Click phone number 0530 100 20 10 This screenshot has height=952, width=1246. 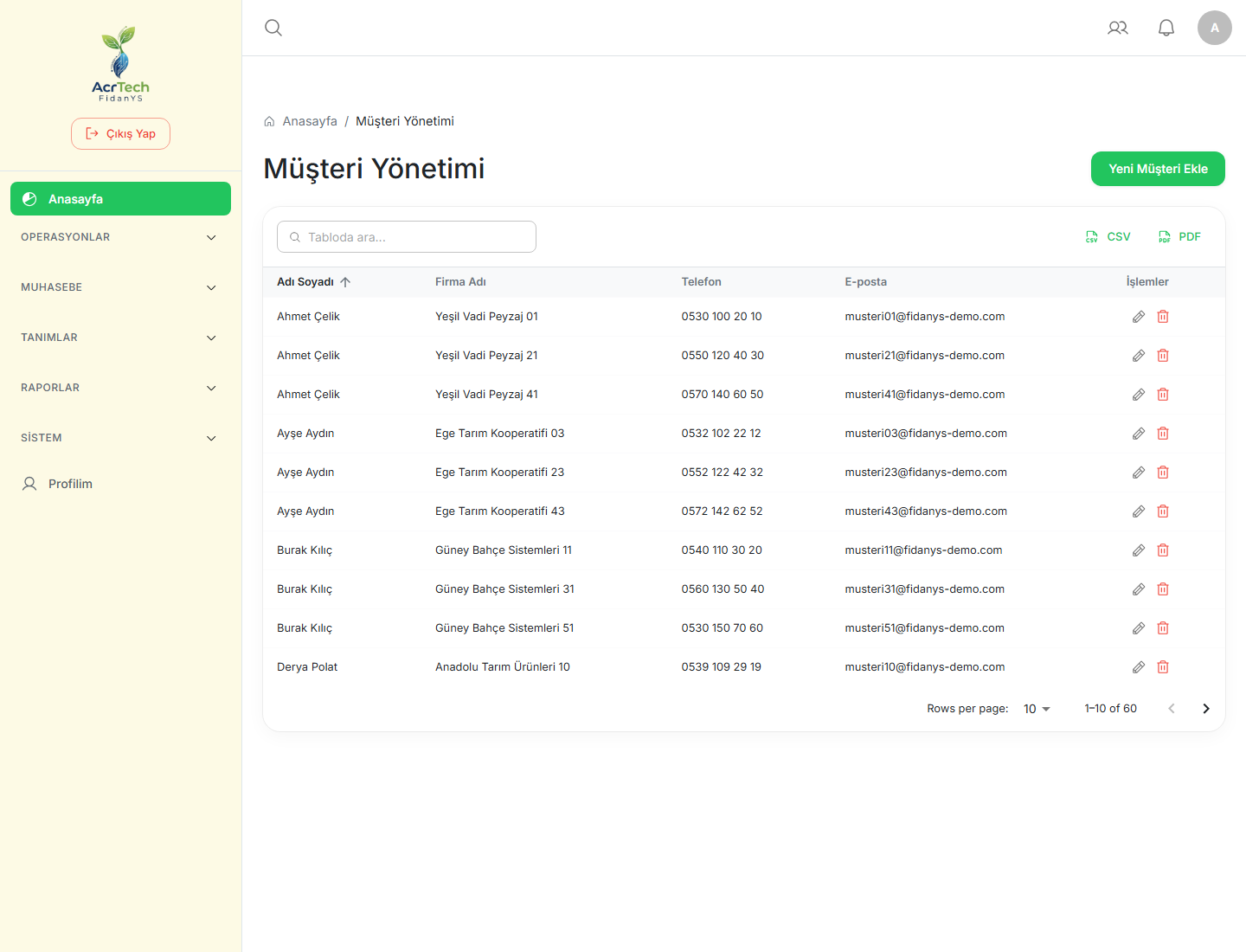coord(722,317)
